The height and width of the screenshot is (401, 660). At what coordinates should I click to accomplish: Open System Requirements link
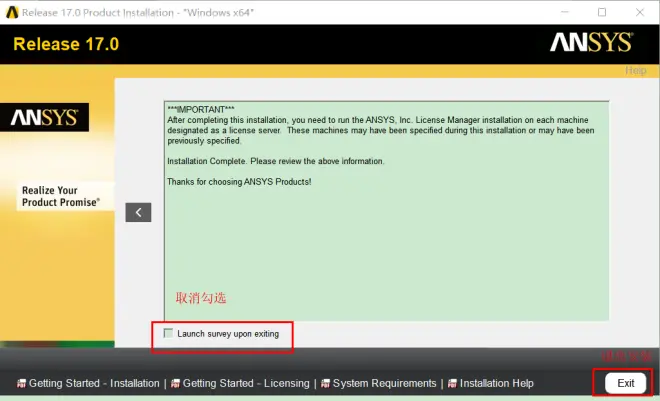click(384, 383)
